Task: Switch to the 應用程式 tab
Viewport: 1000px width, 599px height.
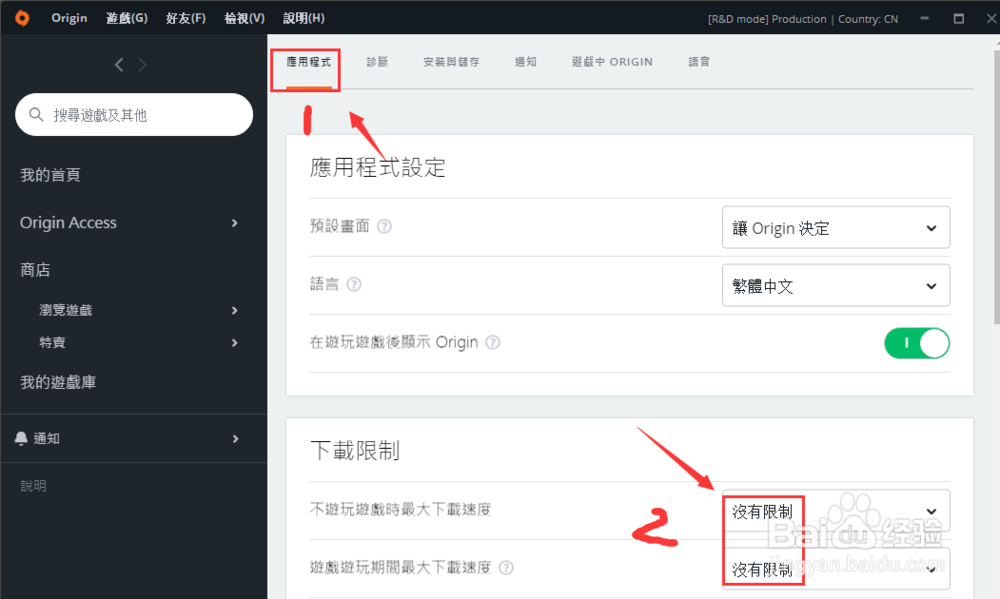Action: (309, 62)
